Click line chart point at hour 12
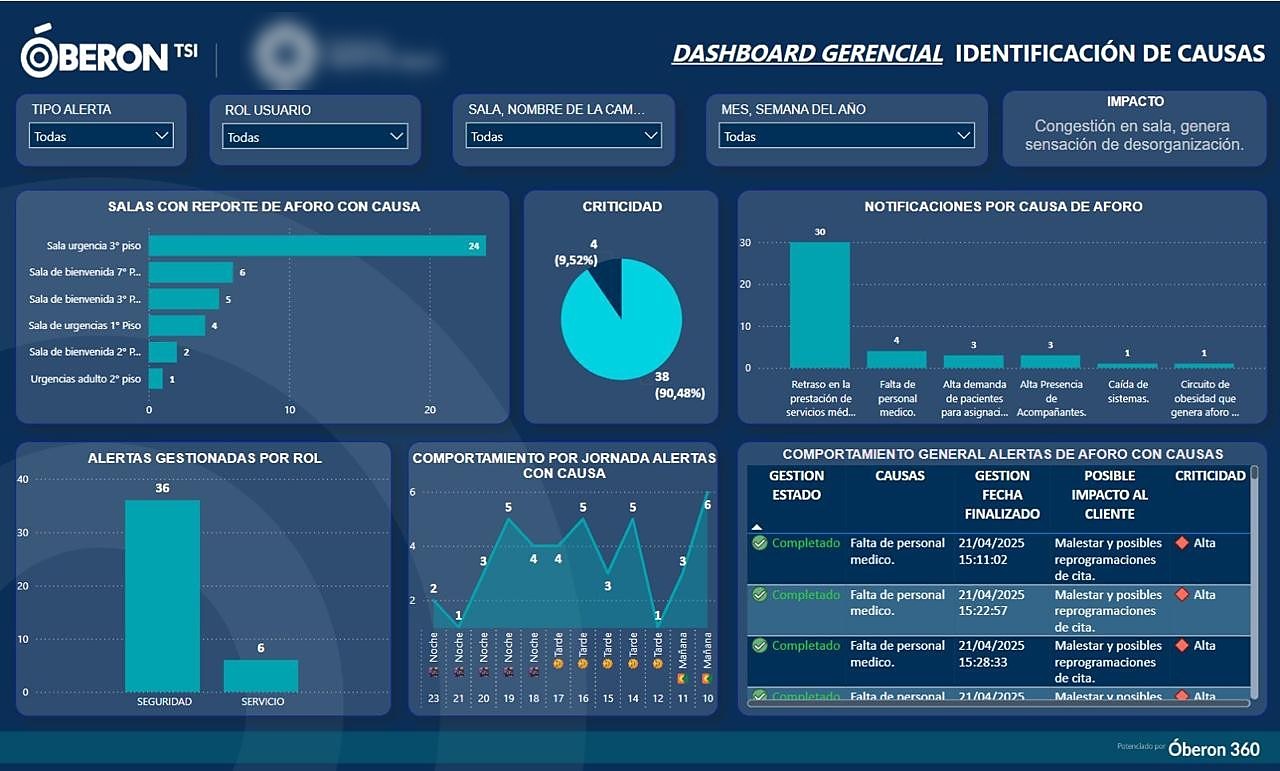This screenshot has height=771, width=1280. pyautogui.click(x=658, y=627)
